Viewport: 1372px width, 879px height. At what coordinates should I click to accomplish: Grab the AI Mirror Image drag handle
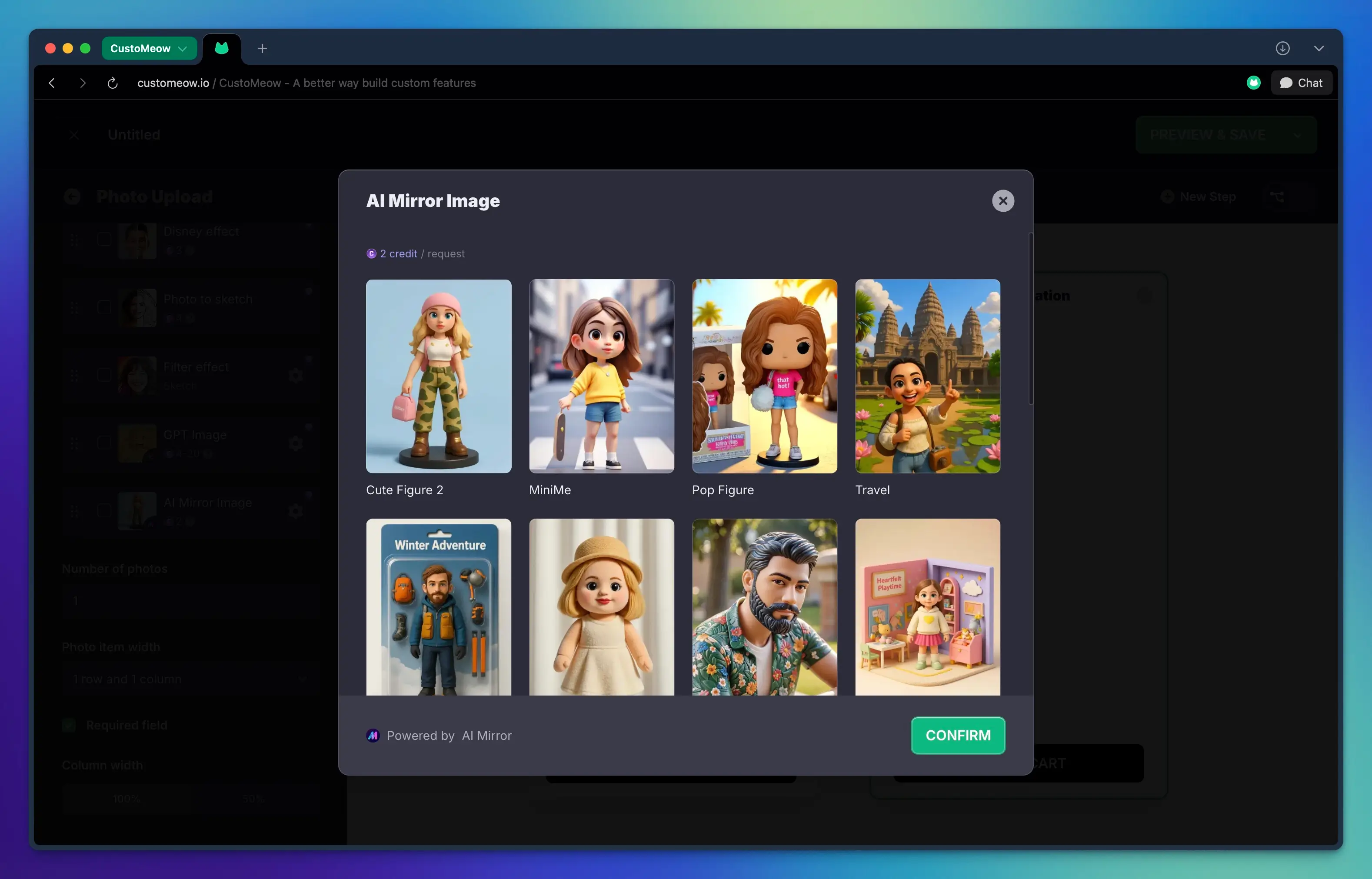tap(74, 511)
